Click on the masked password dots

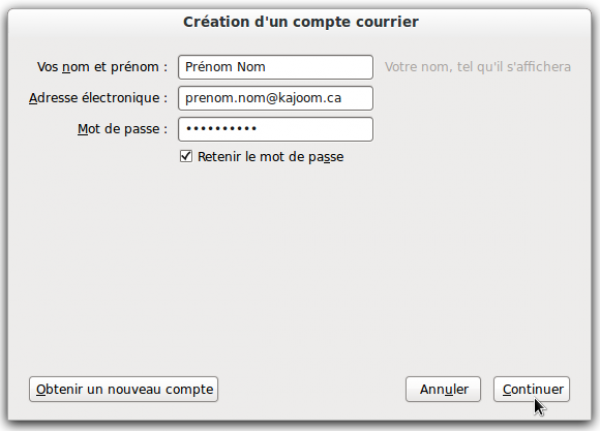[221, 129]
